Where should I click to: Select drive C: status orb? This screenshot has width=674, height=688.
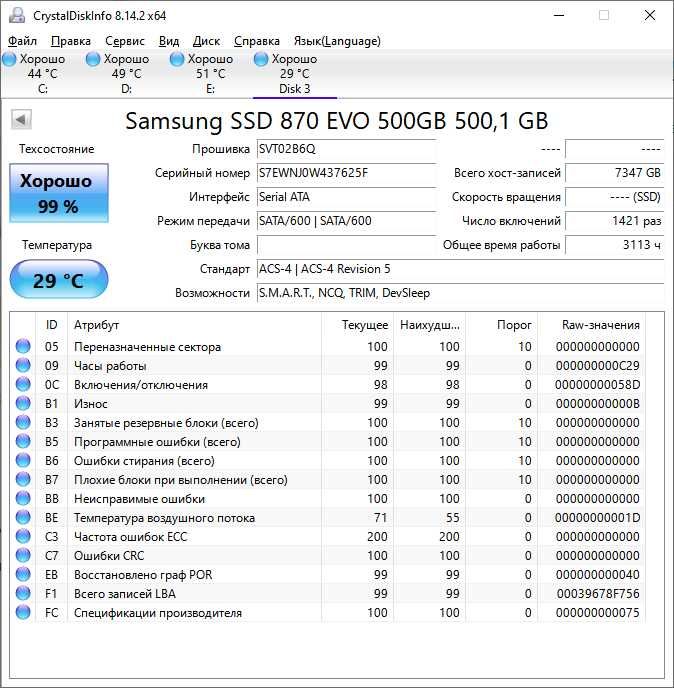(9, 59)
